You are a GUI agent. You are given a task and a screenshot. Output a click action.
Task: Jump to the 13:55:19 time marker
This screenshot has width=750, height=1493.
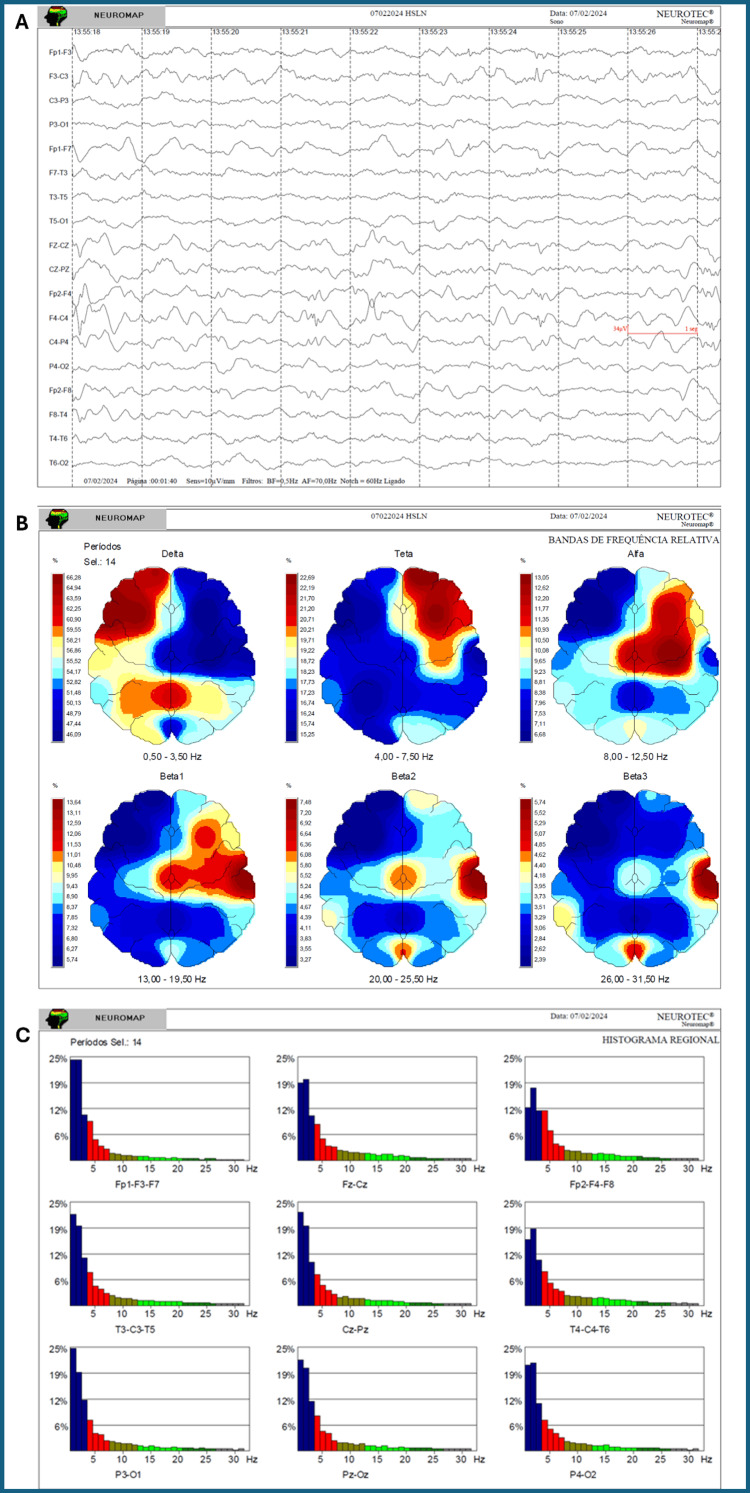tap(156, 32)
